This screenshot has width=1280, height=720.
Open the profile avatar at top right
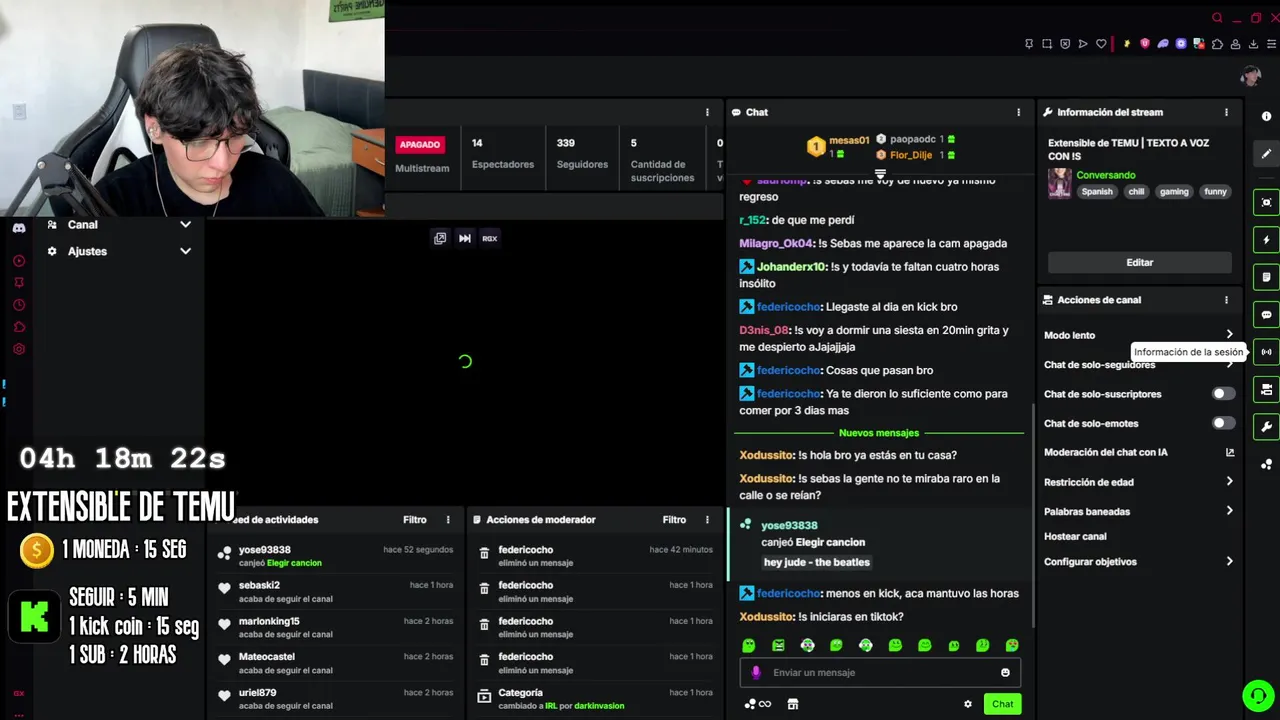(x=1250, y=76)
